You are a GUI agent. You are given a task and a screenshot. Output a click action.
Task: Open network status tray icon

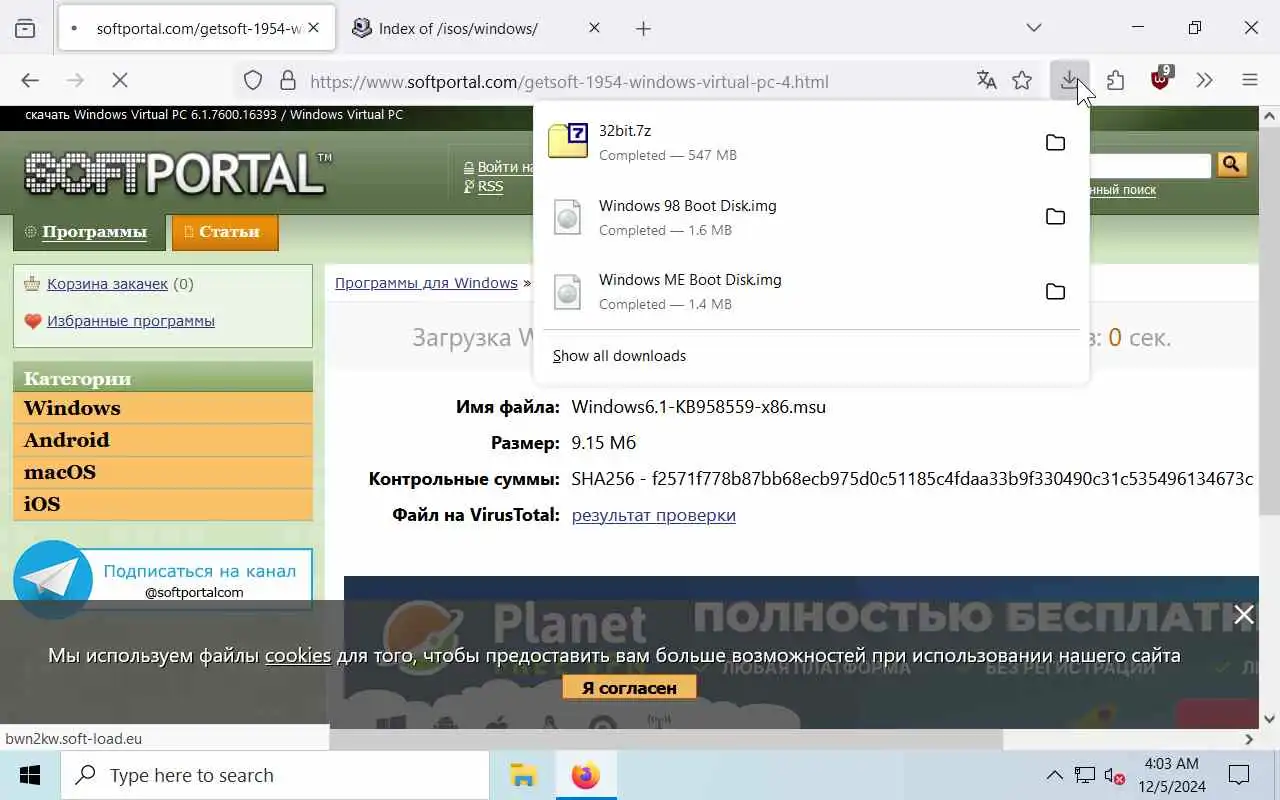click(1085, 775)
